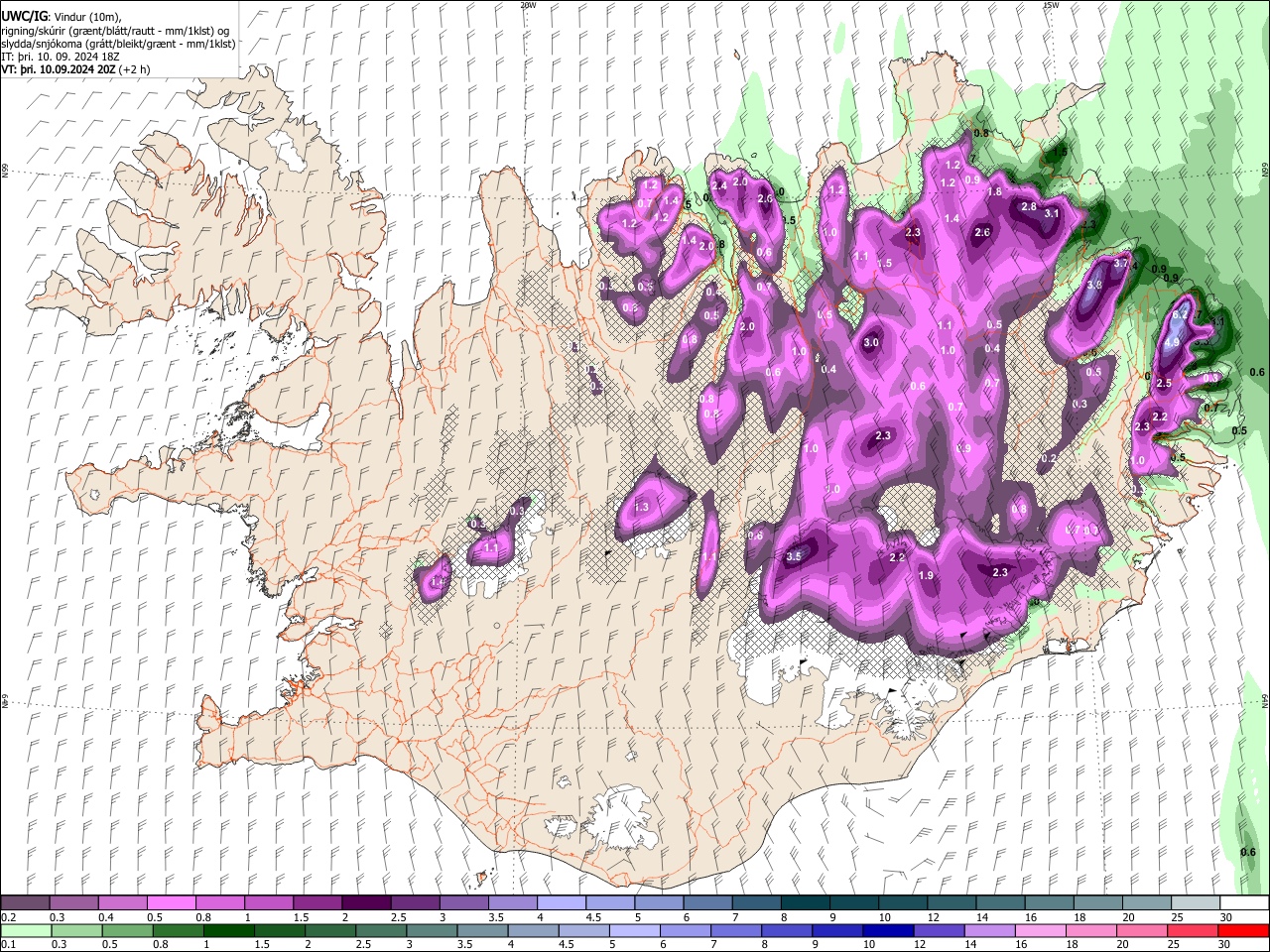The width and height of the screenshot is (1270, 952).
Task: Click the 0.1 label under the rain legend
Action: tap(8, 945)
